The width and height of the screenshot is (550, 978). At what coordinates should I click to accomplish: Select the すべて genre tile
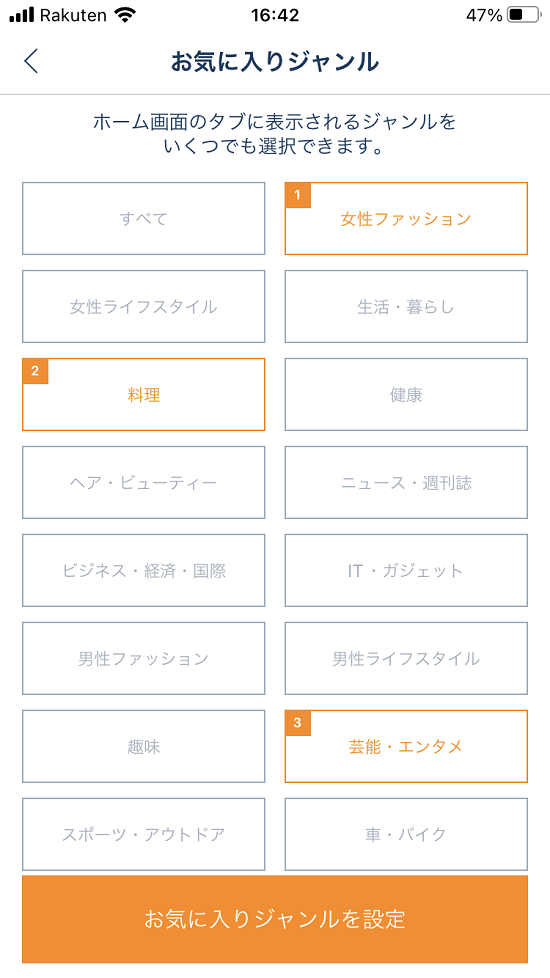pyautogui.click(x=143, y=218)
